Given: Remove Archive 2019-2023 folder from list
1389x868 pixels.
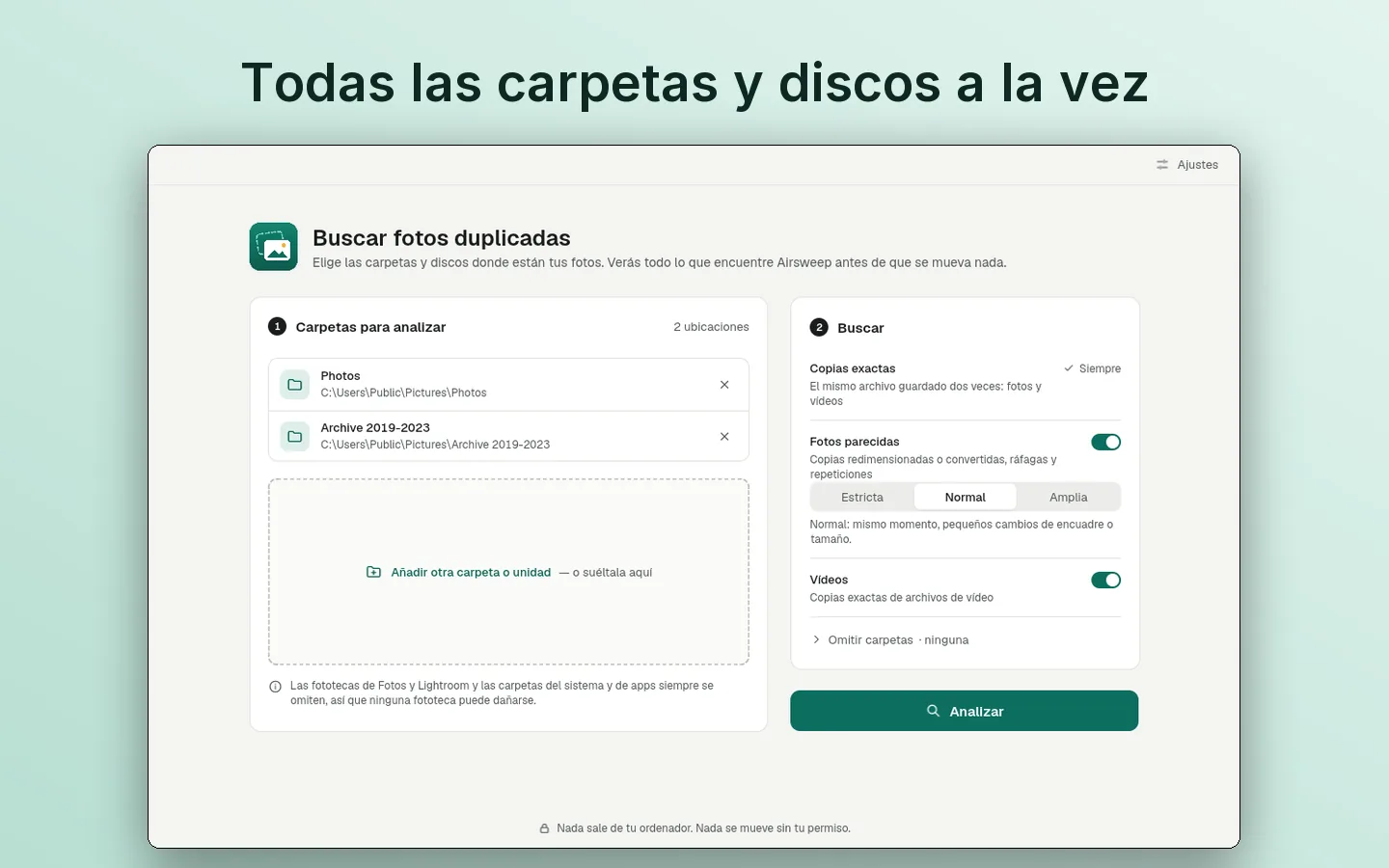Looking at the screenshot, I should (x=724, y=437).
